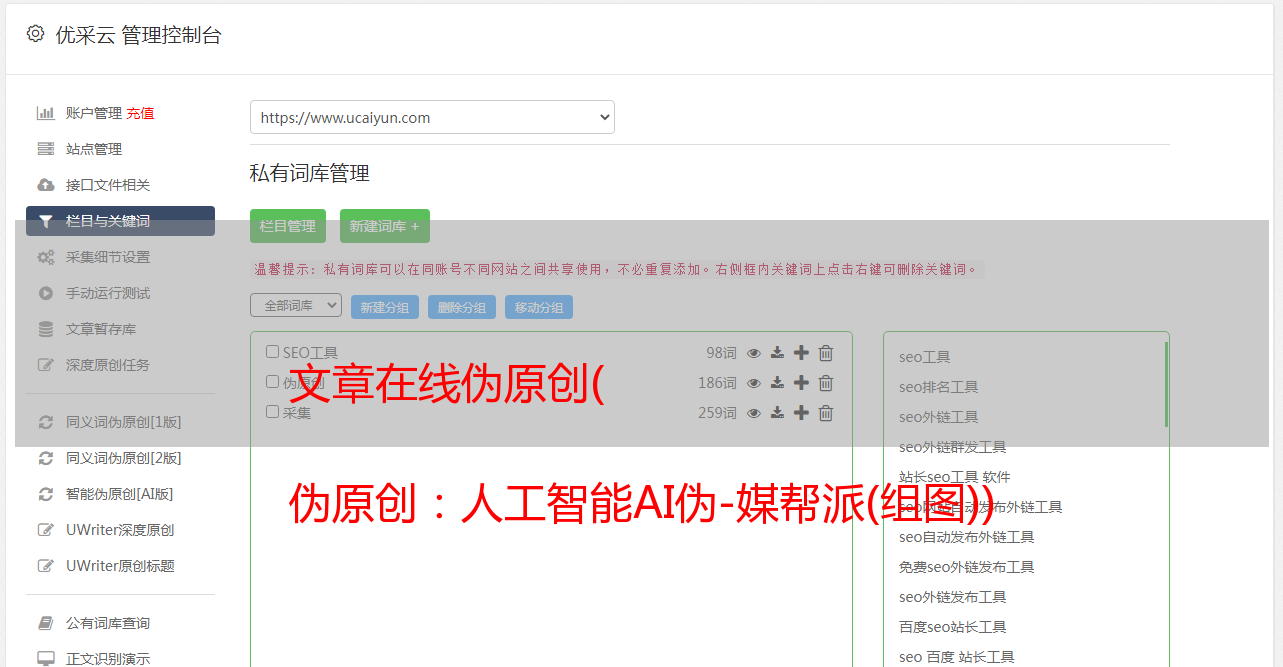Click the edit icon for UWriter深度原创

tap(46, 530)
